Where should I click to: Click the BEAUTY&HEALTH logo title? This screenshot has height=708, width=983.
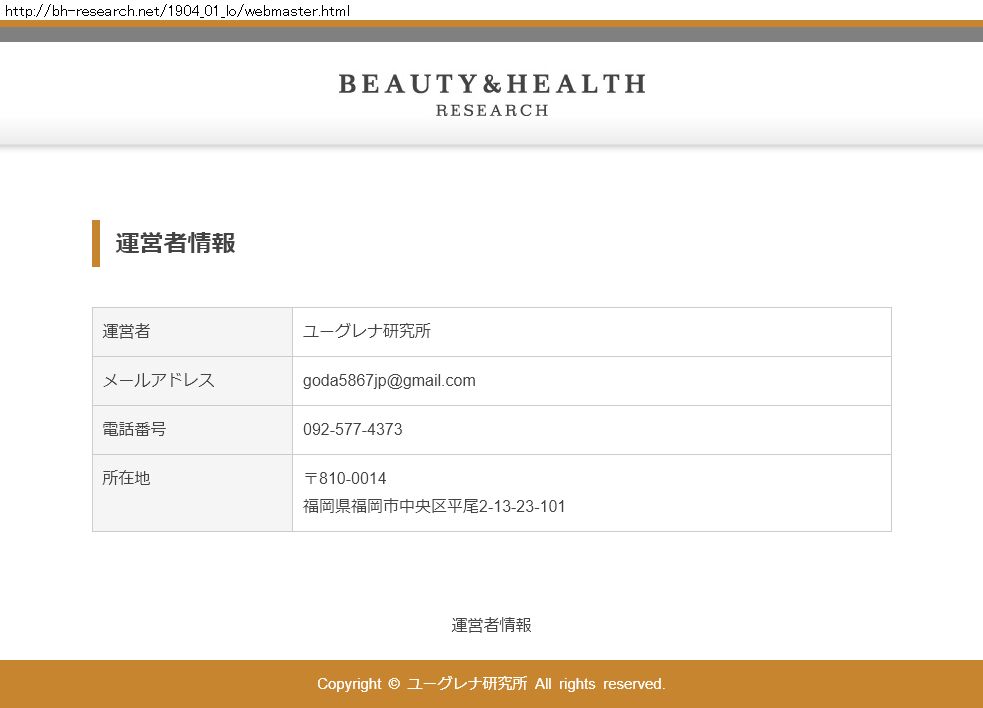click(491, 84)
